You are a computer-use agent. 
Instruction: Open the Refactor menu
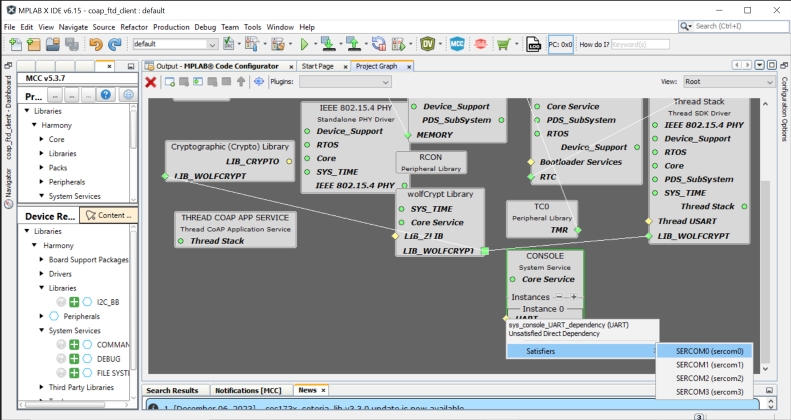point(134,27)
